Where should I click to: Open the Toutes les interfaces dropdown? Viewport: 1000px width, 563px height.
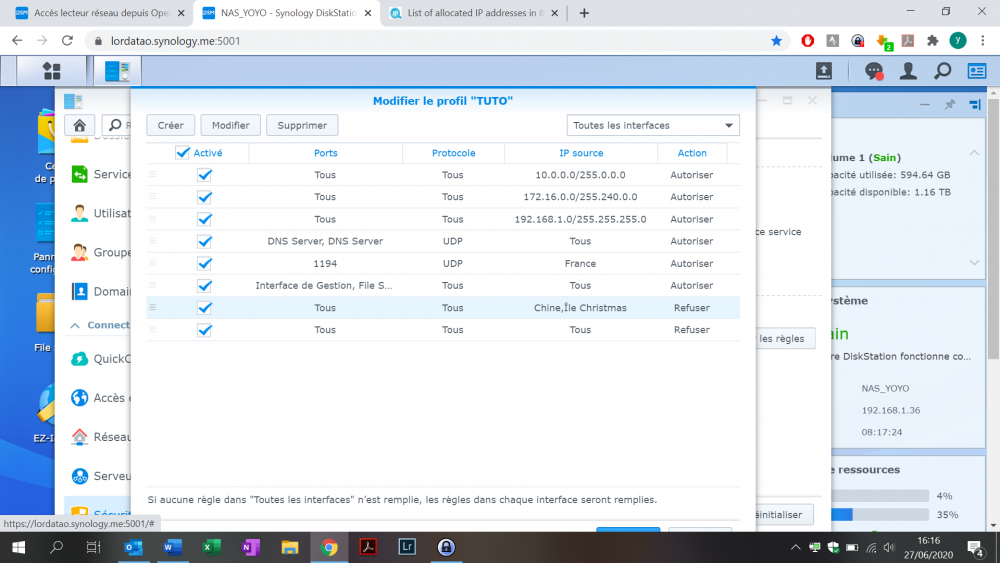[653, 125]
